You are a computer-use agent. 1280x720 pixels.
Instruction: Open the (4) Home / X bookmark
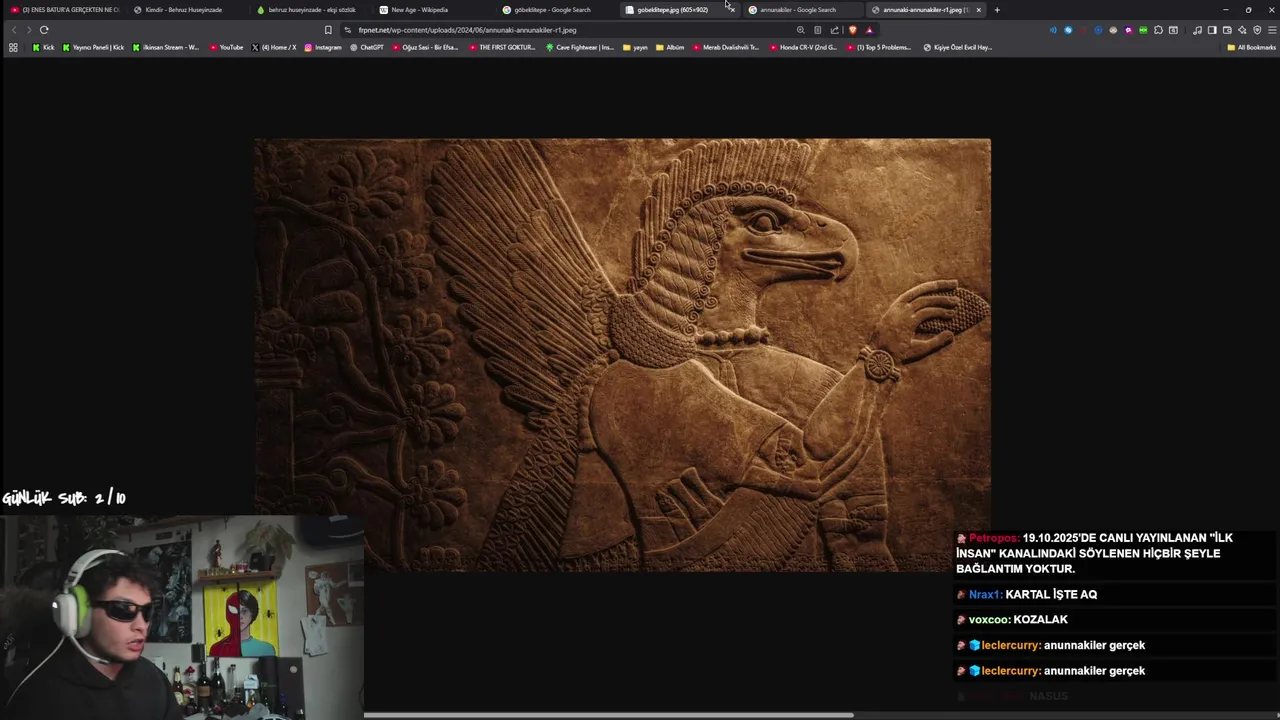tap(273, 47)
